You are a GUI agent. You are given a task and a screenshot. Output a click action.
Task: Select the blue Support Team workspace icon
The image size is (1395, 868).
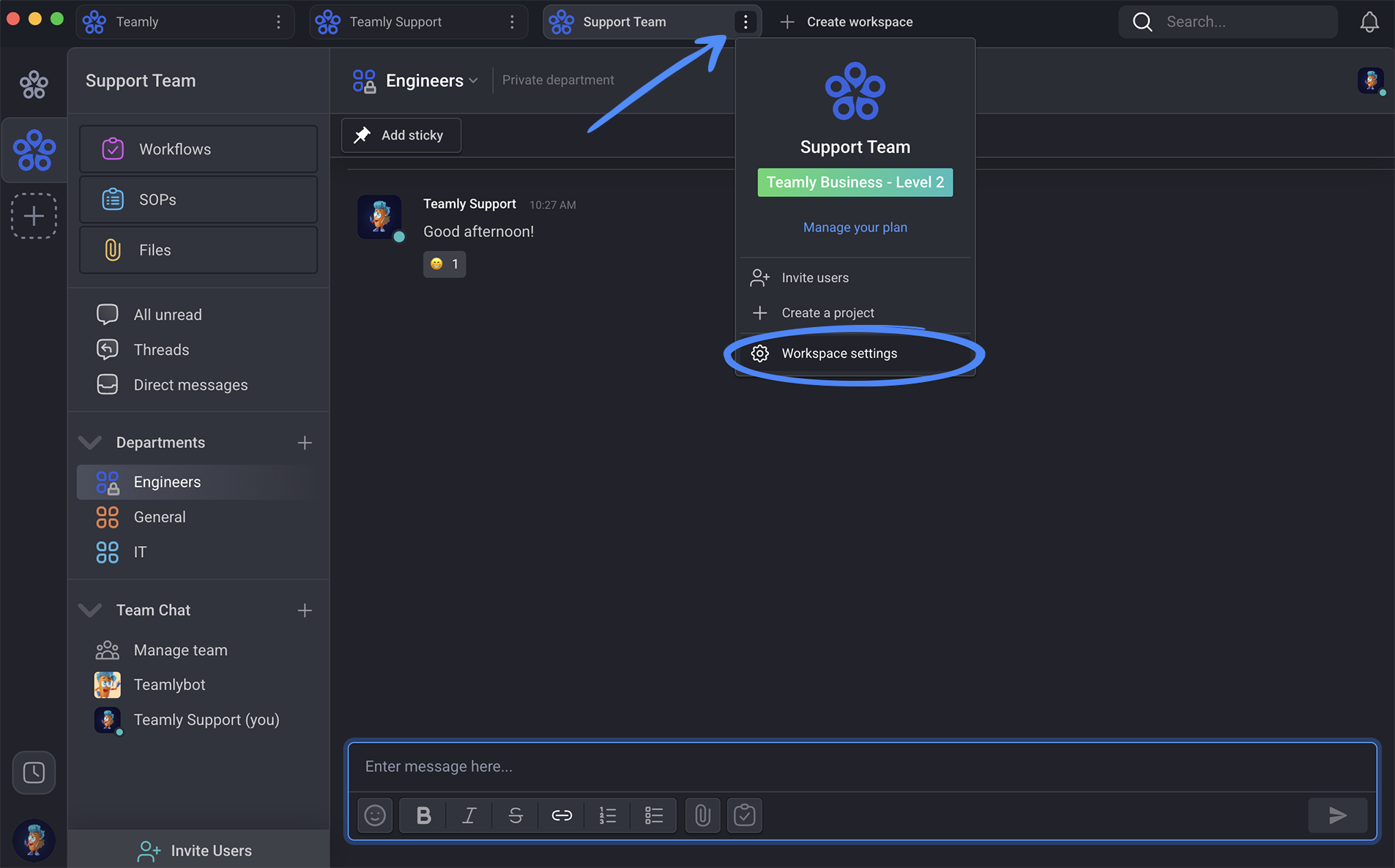point(34,150)
